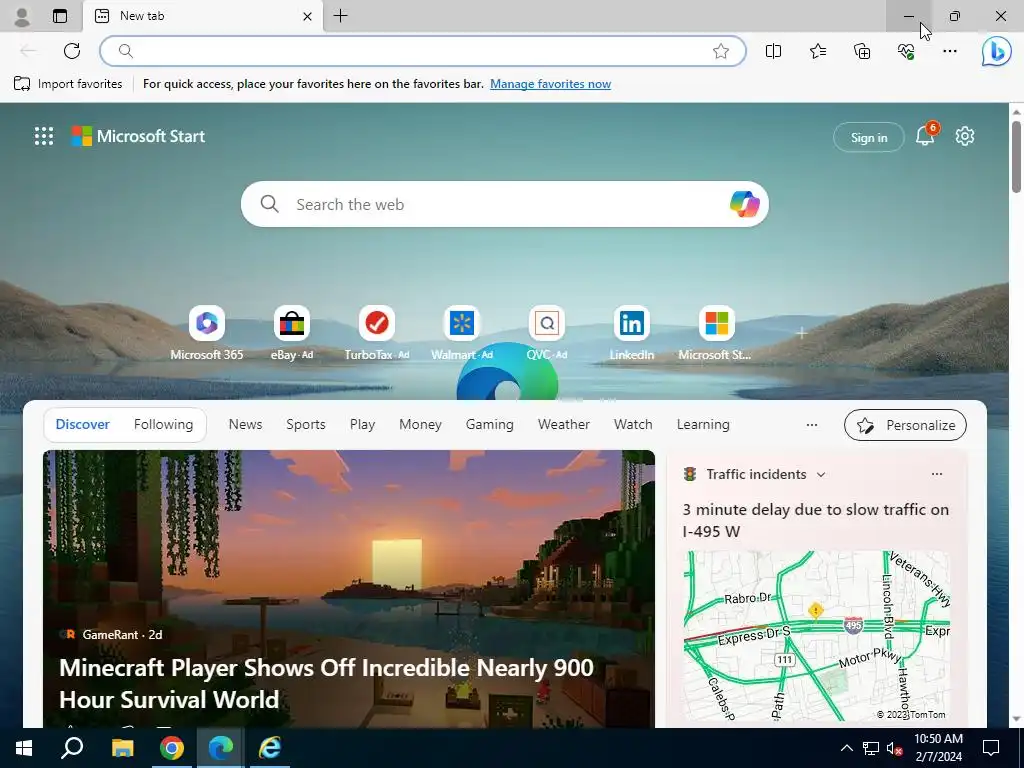
Task: Open Settings and more ellipsis menu
Action: [950, 51]
